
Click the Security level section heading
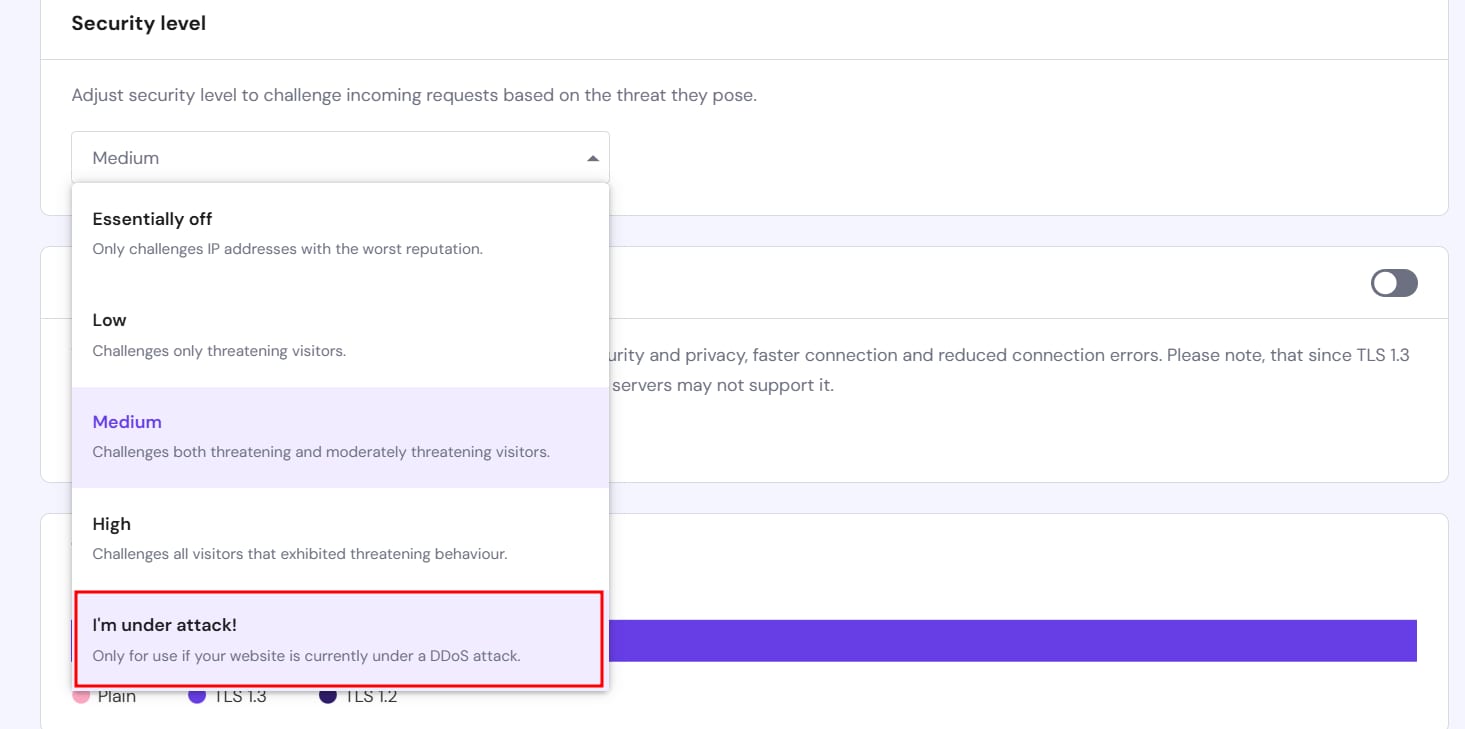pos(139,23)
